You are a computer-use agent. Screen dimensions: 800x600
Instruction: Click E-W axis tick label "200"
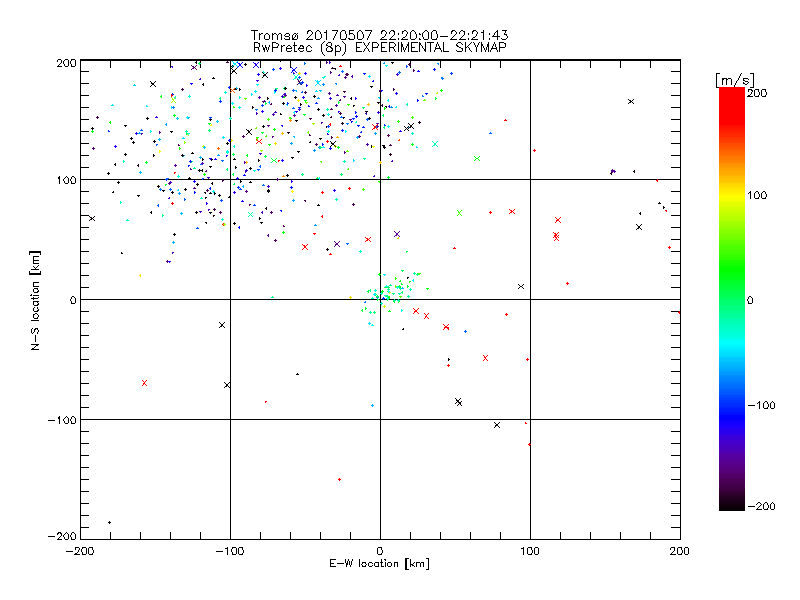coord(680,551)
